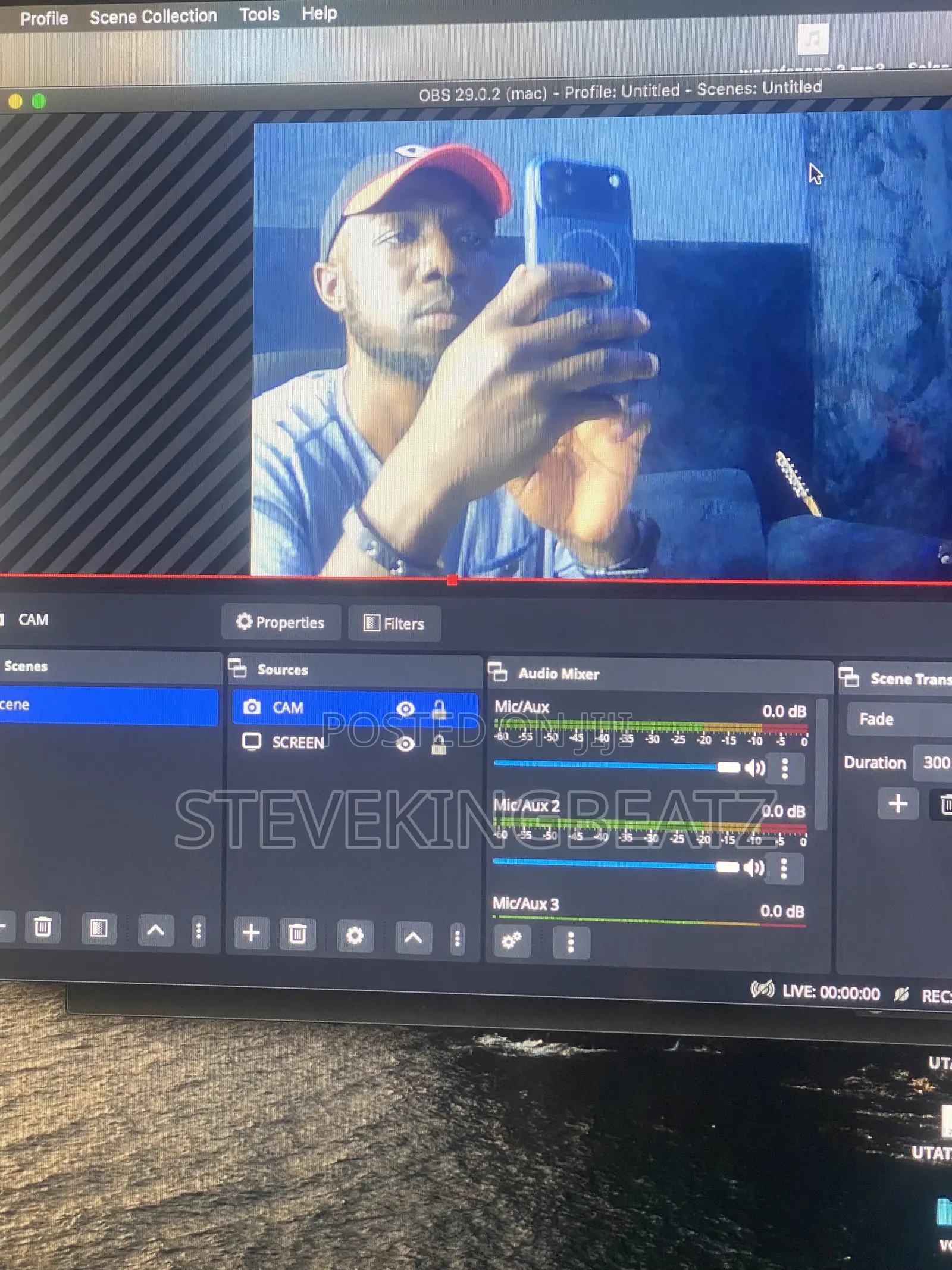Click the Mic/Aux 0.0 dB readout
This screenshot has width=952, height=1270.
coord(784,711)
